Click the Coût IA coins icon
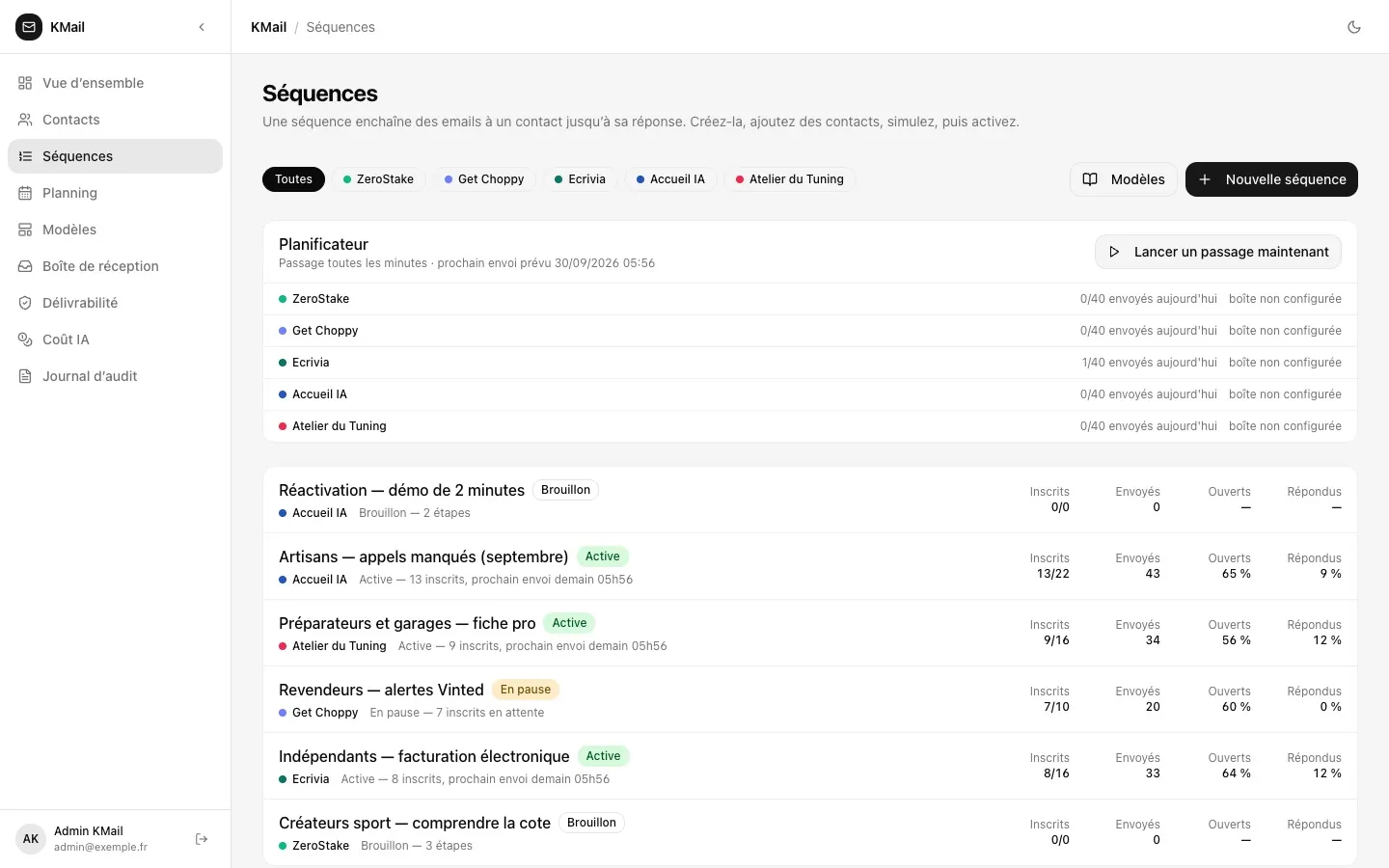Screen dimensions: 1389x868 point(25,339)
